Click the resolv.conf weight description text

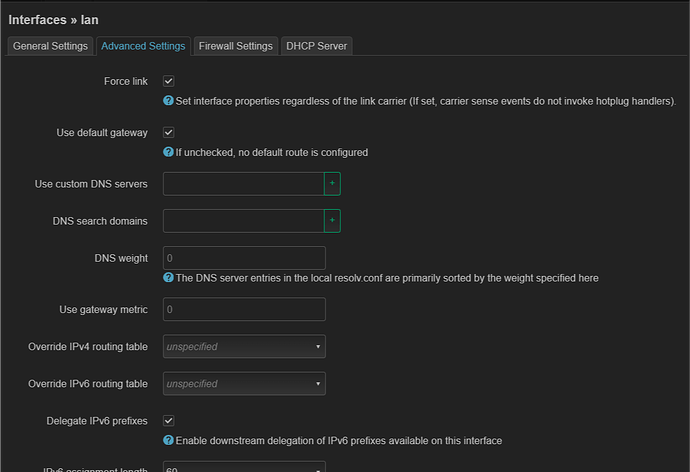pos(387,278)
